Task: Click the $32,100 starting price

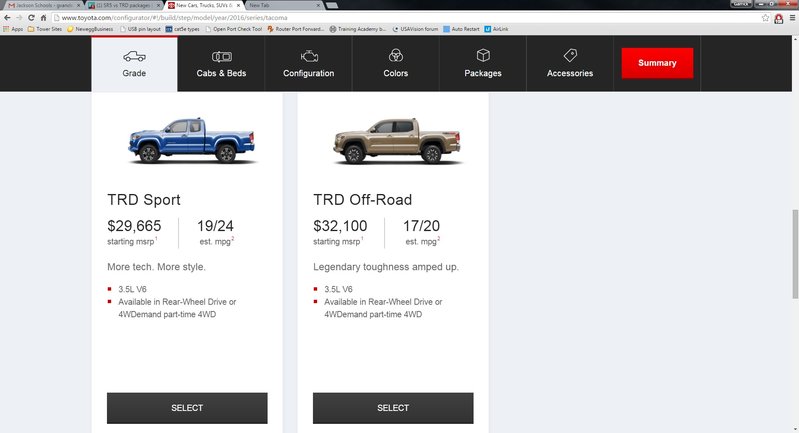Action: point(340,226)
